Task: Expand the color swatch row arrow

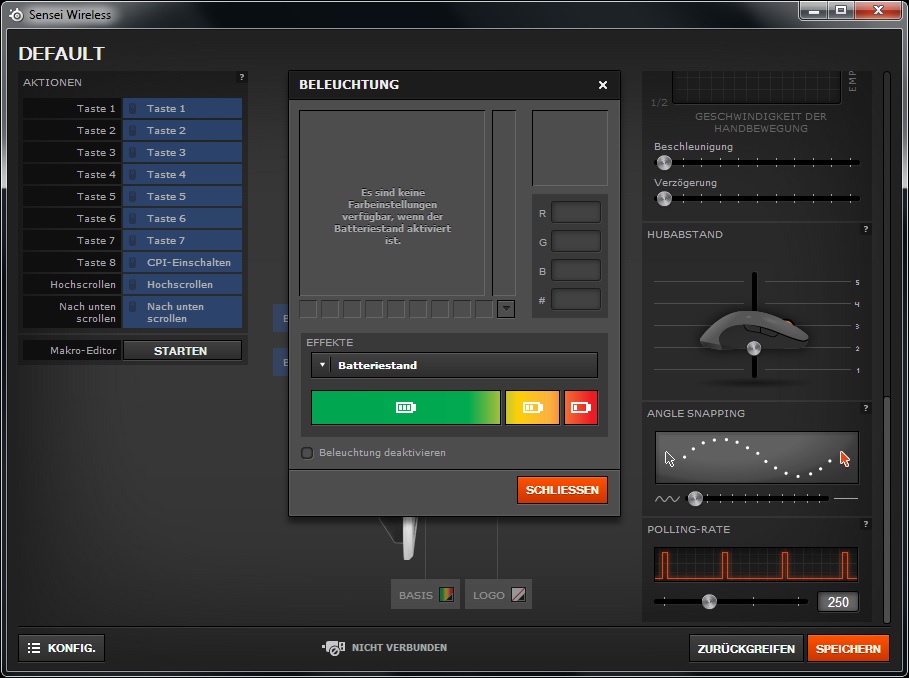Action: (506, 309)
